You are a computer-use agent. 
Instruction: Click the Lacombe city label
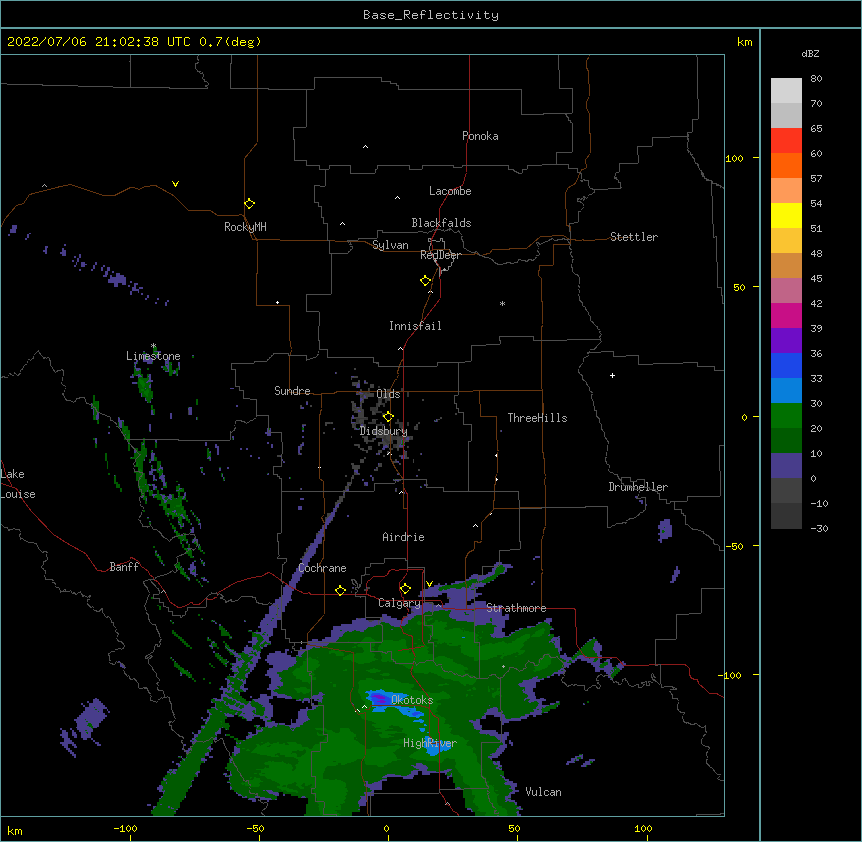[450, 191]
